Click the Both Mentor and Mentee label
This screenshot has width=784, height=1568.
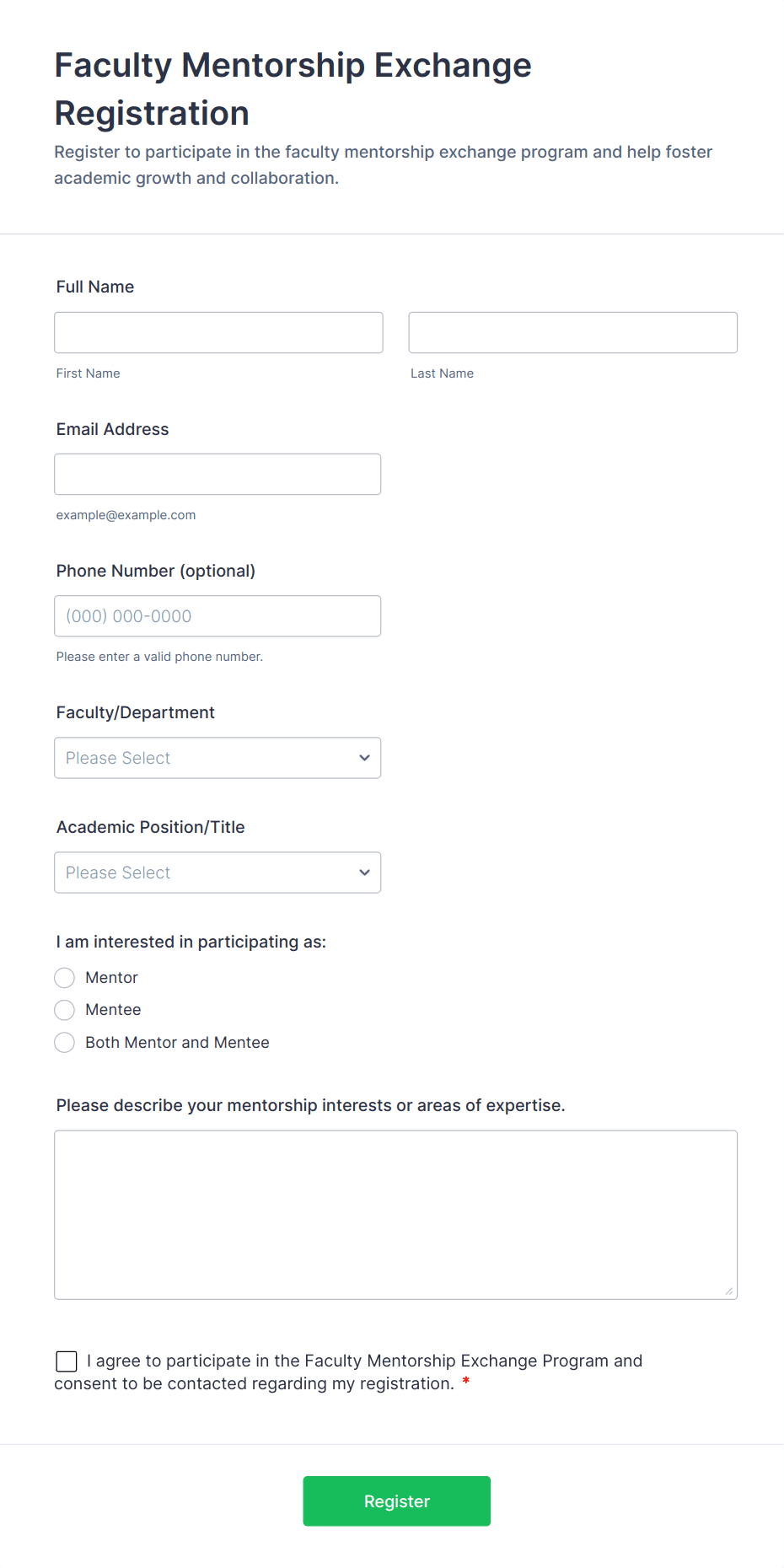click(x=177, y=1042)
